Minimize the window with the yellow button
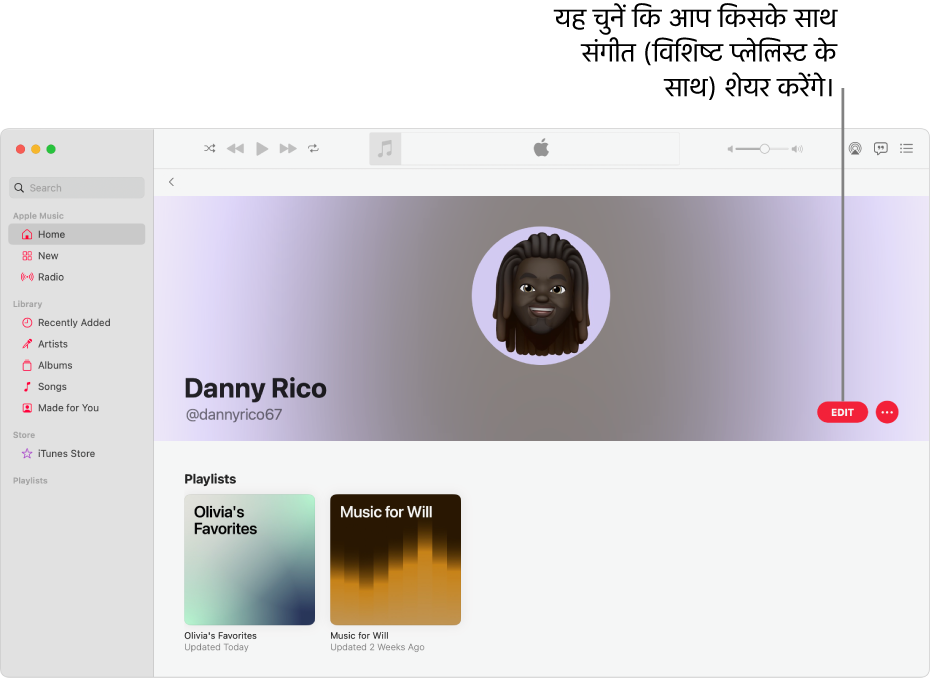Screen dimensions: 934x681 point(36,149)
